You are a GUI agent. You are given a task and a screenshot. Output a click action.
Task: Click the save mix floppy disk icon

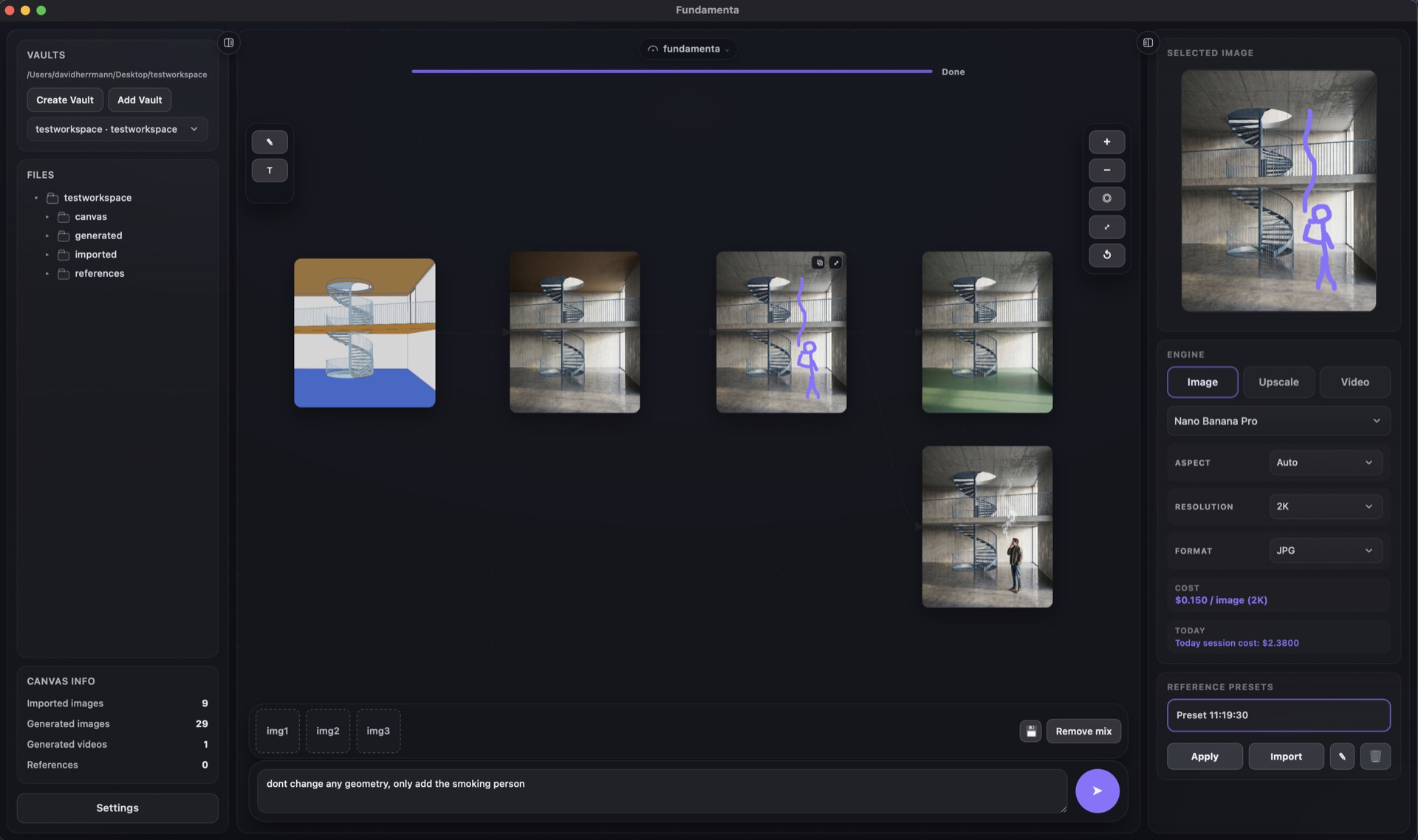[x=1030, y=731]
